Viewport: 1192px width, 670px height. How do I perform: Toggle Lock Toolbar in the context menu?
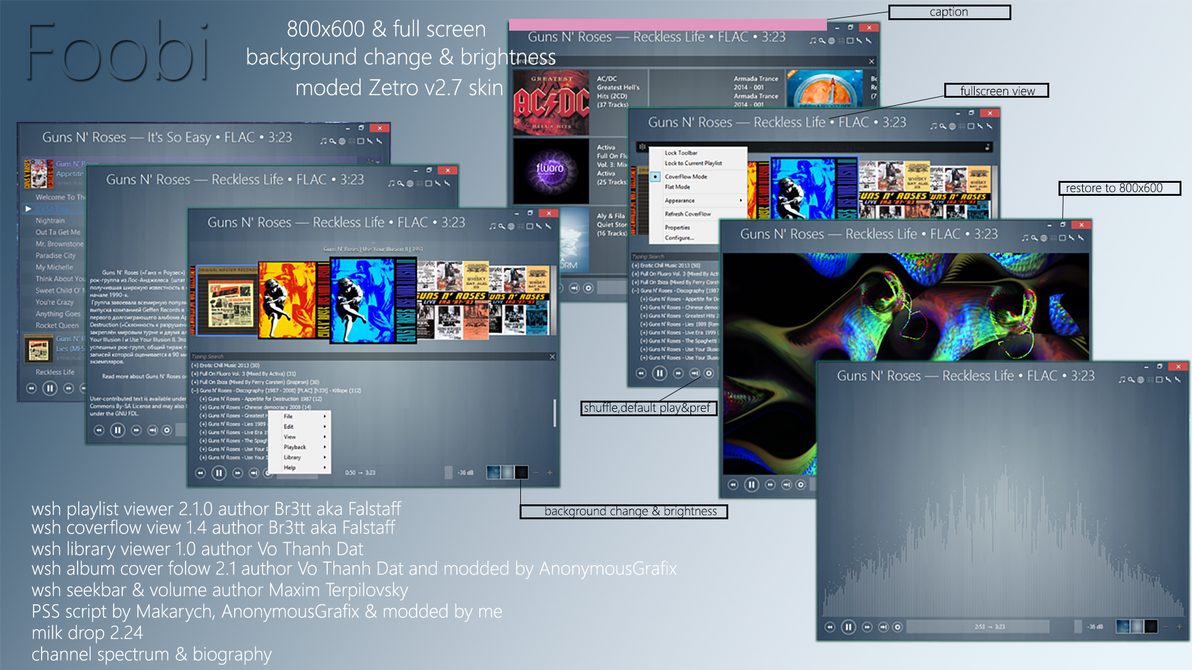coord(681,153)
